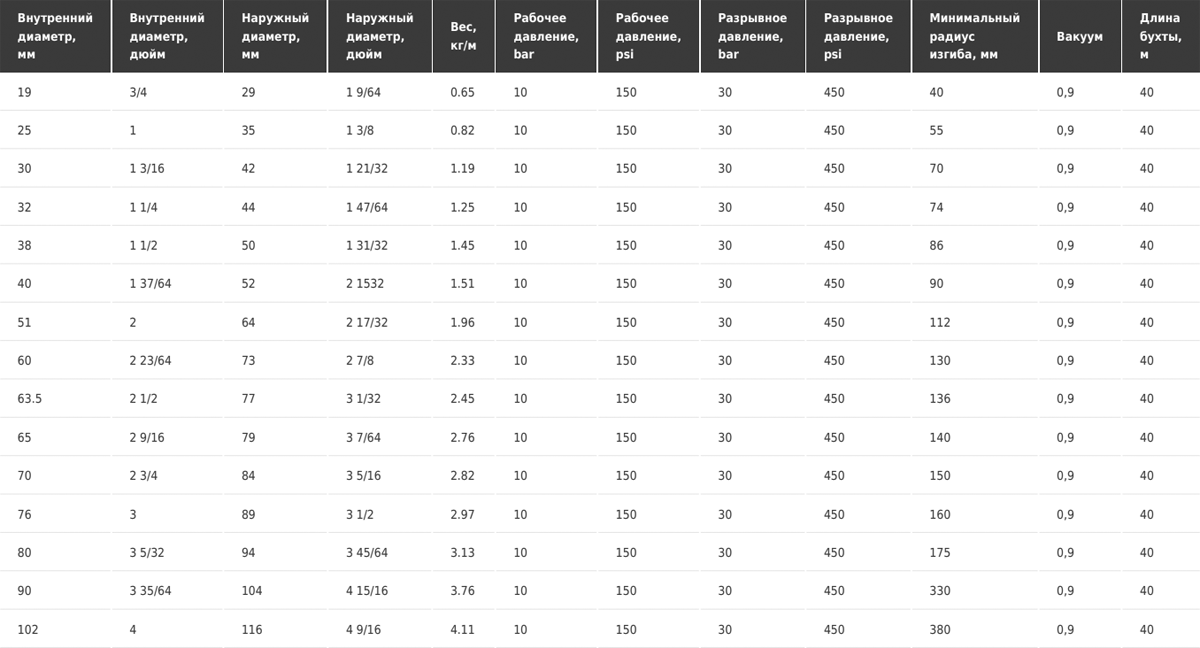Click the 'Наружный диаметр, мм' column header
Screen dimensions: 1200x648
[275, 36]
